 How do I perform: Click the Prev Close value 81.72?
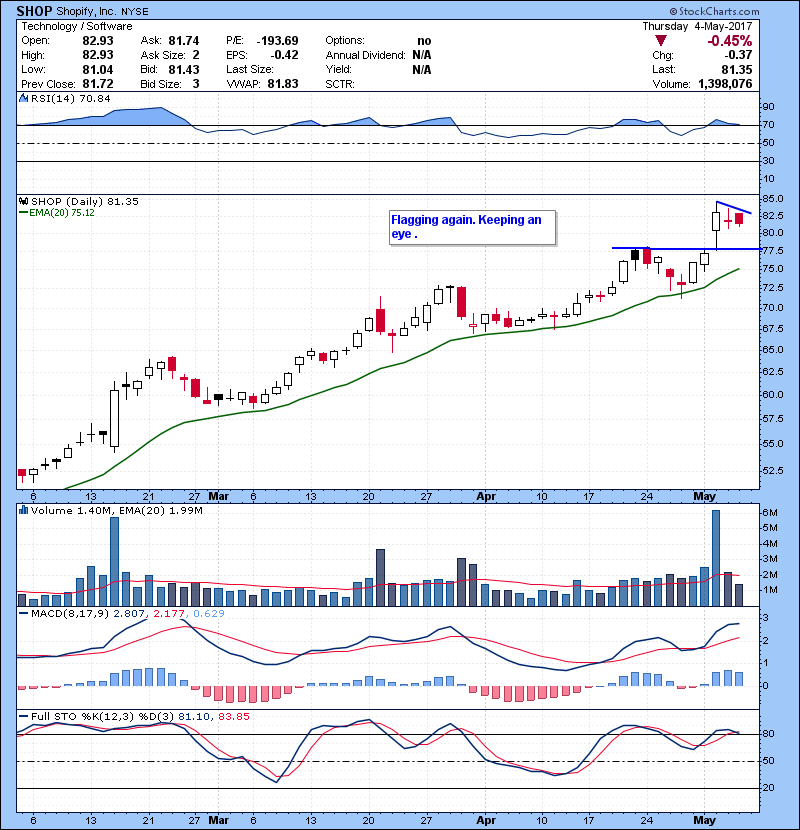(x=98, y=84)
